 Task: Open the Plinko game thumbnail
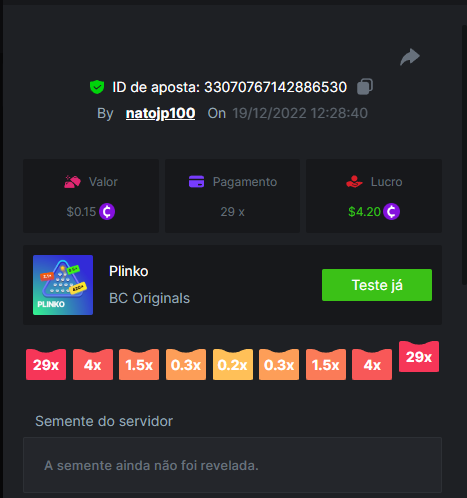pyautogui.click(x=63, y=285)
